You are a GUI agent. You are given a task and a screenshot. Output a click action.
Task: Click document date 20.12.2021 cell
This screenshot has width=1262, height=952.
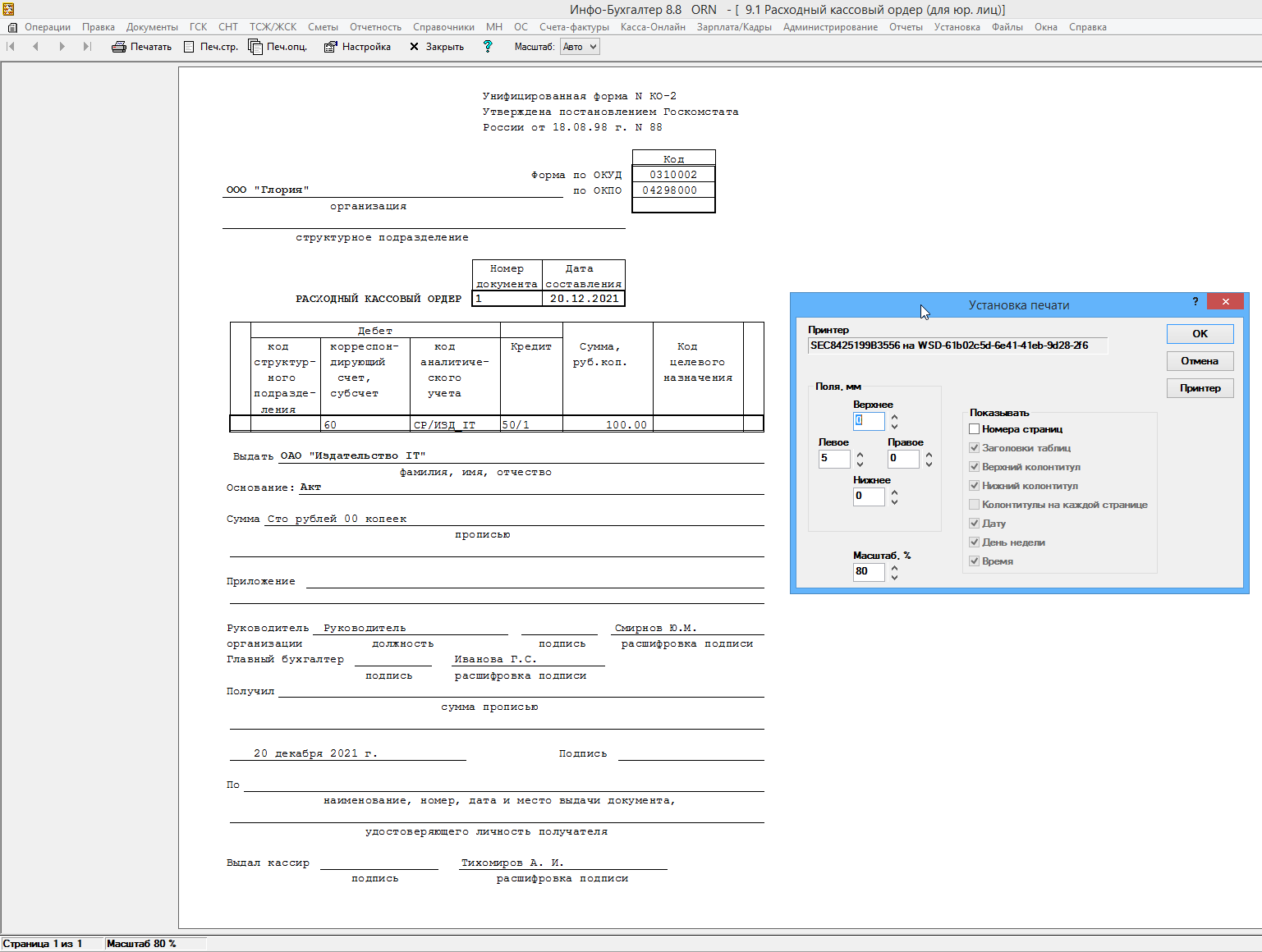pyautogui.click(x=584, y=299)
